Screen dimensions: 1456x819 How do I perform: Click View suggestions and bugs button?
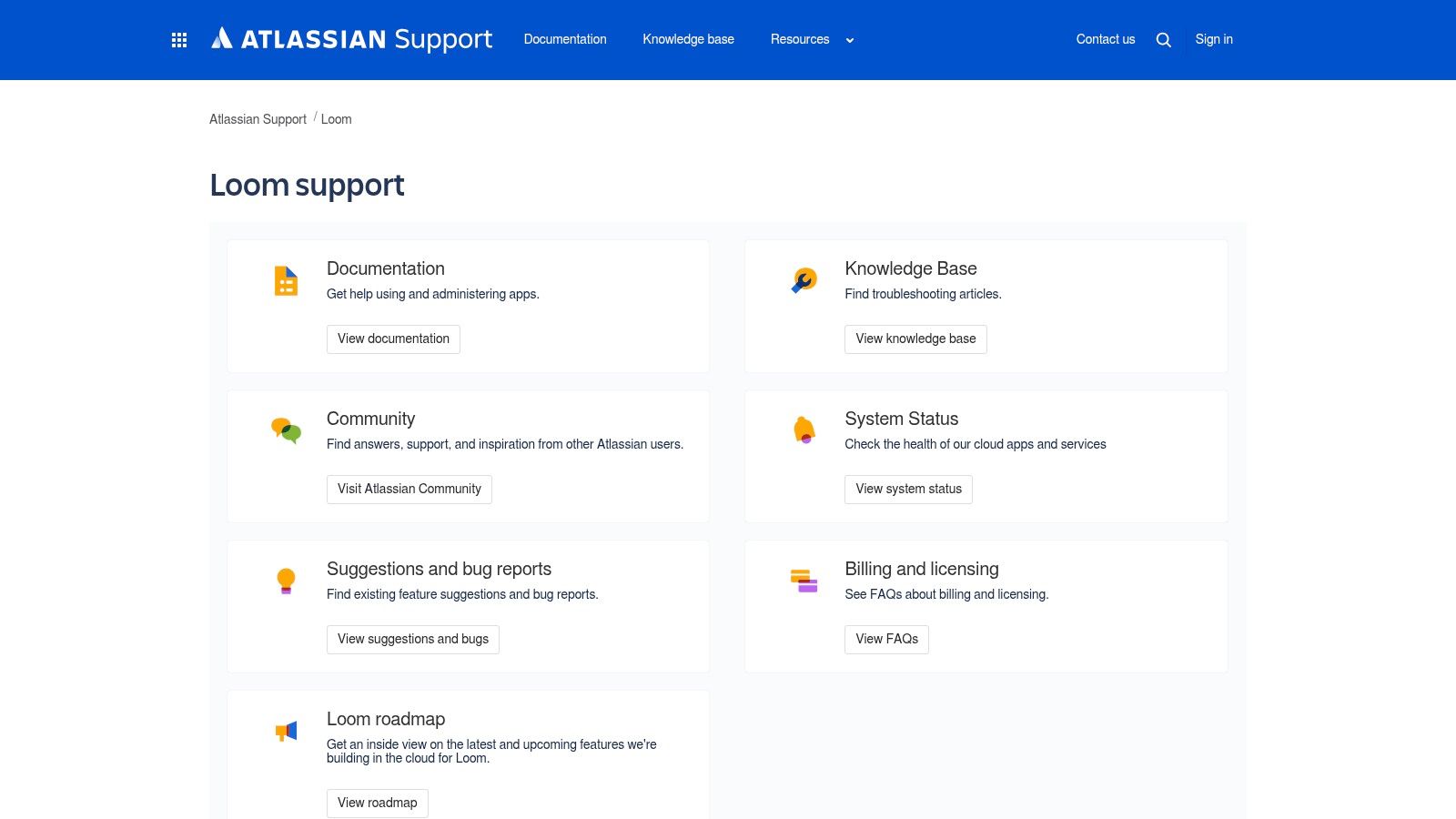coord(413,639)
